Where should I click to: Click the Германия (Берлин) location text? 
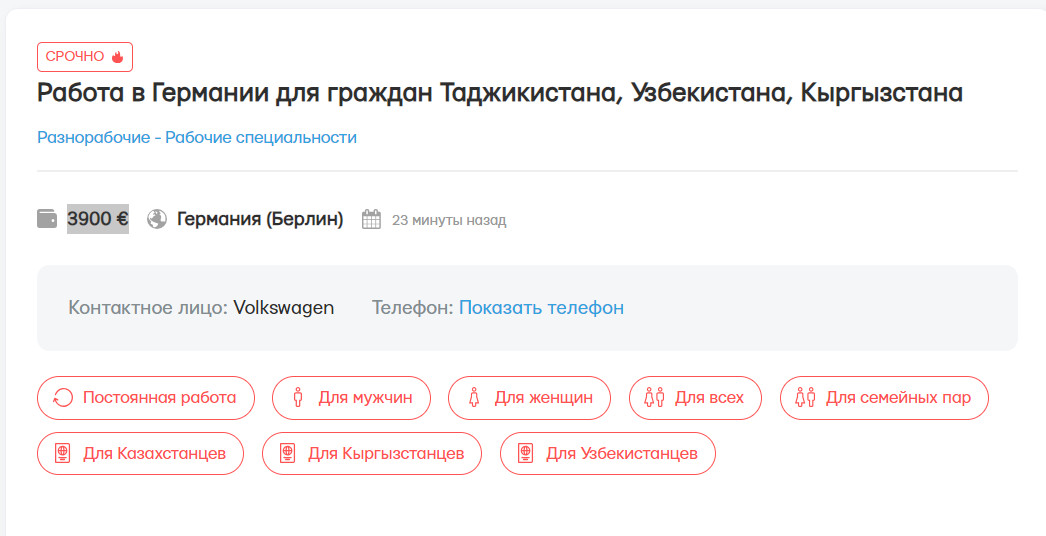coord(260,219)
